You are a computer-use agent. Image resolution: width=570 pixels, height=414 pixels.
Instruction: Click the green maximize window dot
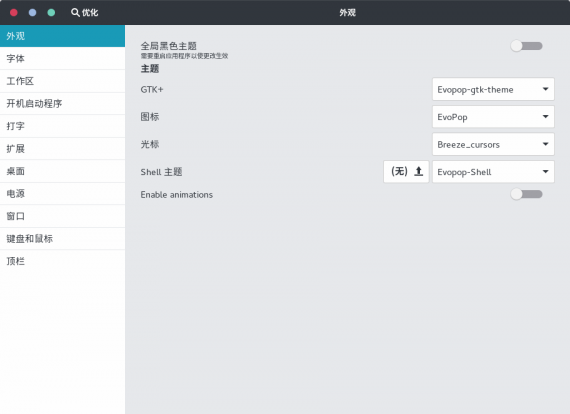[51, 13]
